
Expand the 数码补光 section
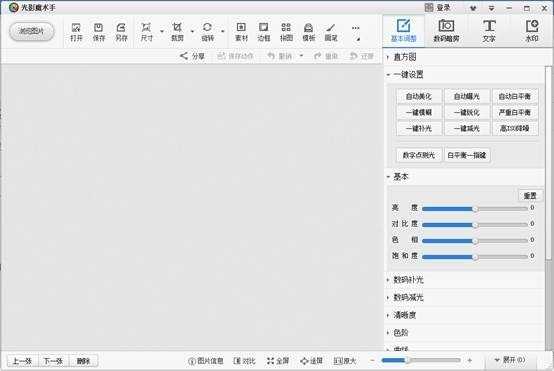408,280
